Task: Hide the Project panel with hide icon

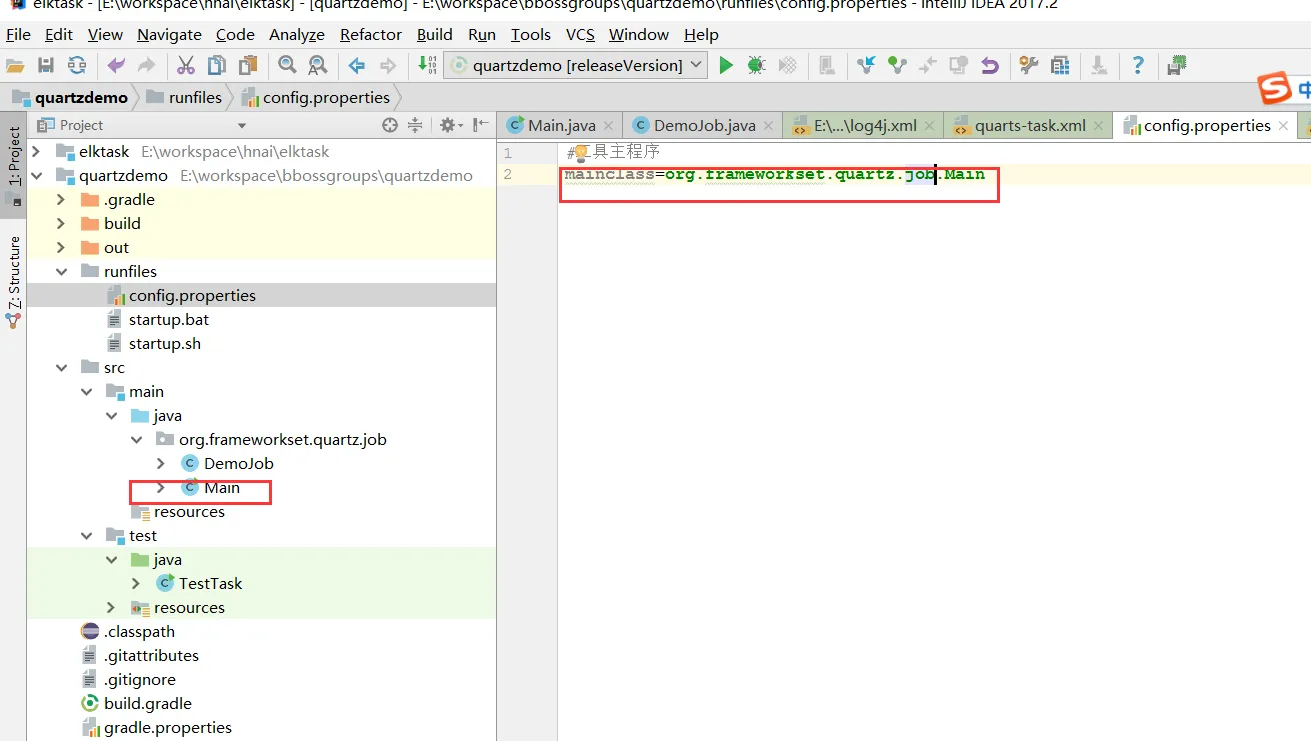Action: [481, 125]
